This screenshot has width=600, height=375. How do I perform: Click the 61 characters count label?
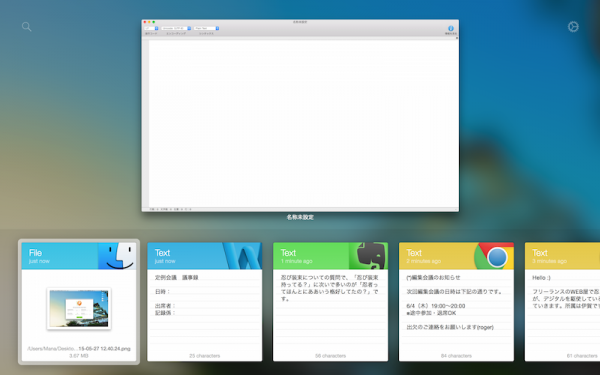582,356
